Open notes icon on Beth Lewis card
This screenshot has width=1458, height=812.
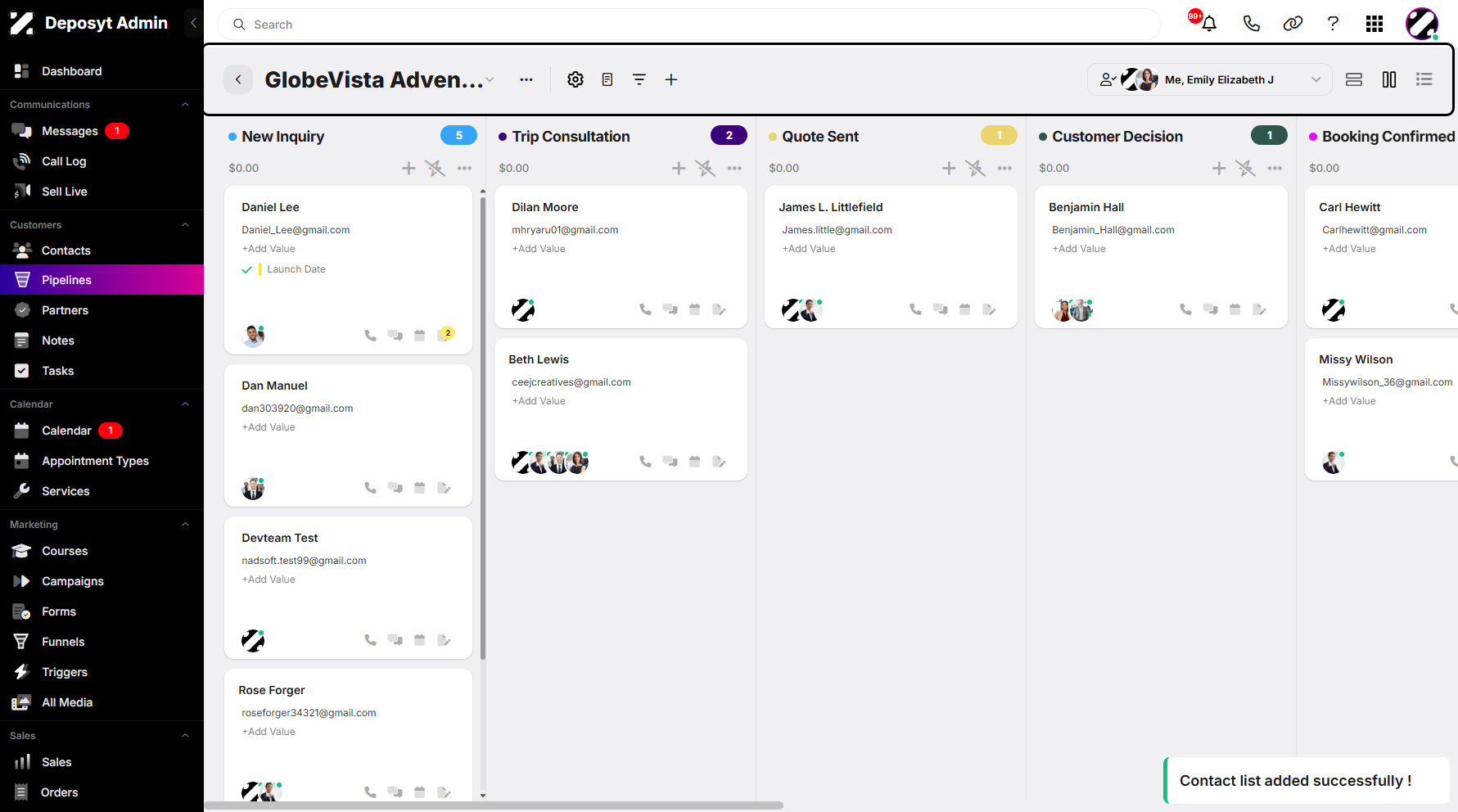point(719,462)
